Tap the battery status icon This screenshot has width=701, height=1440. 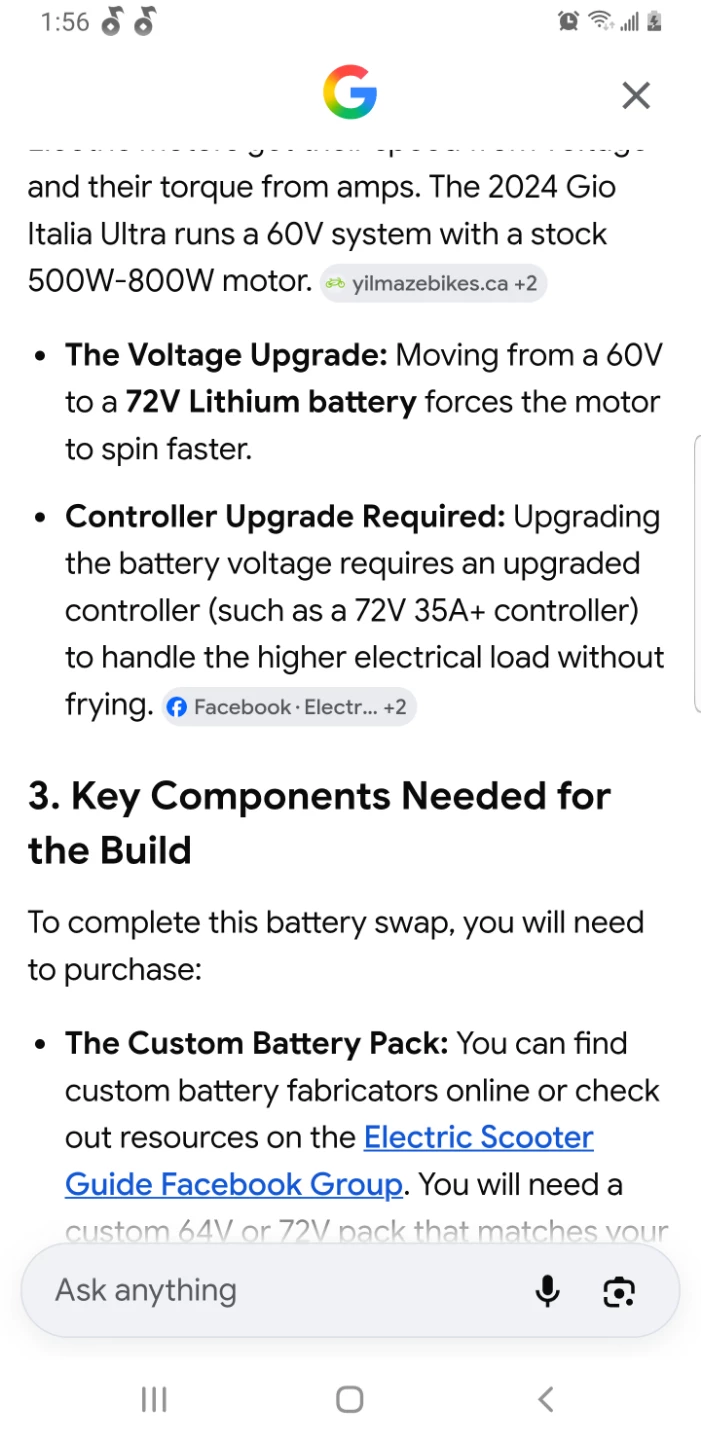pos(655,21)
